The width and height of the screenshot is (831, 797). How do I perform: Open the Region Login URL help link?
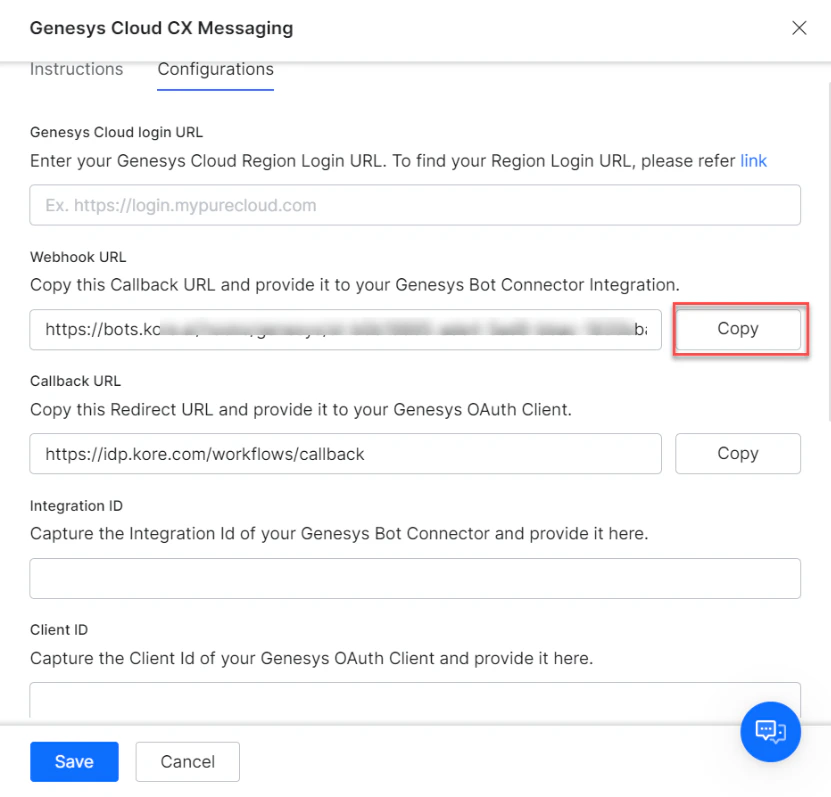point(753,161)
